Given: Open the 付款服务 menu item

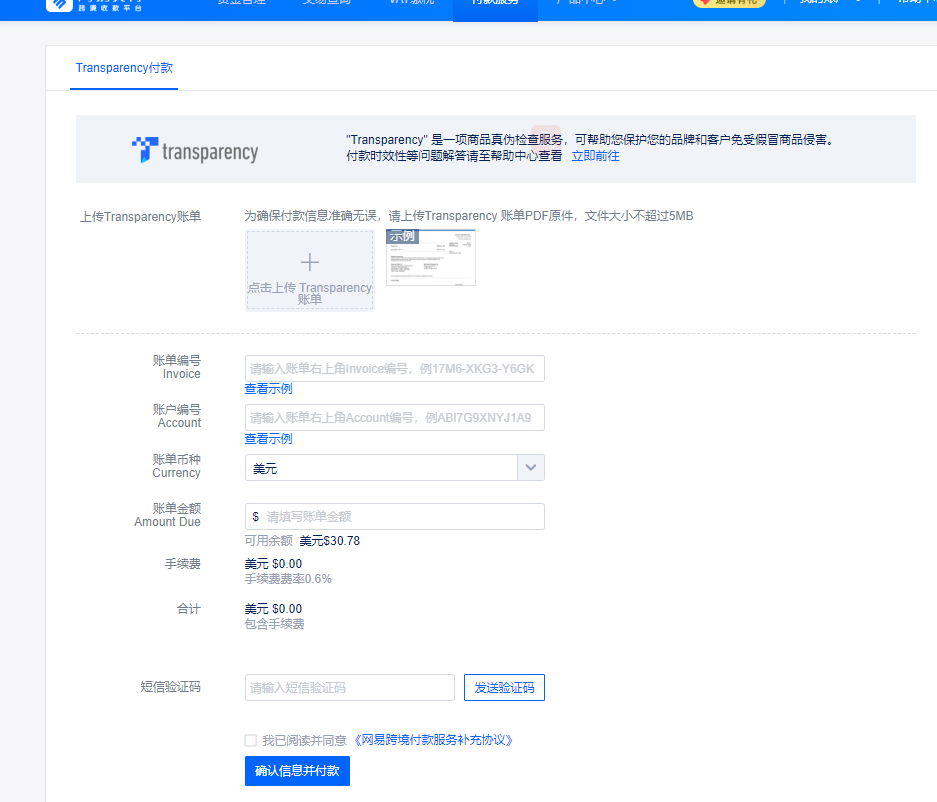Looking at the screenshot, I should pyautogui.click(x=495, y=5).
